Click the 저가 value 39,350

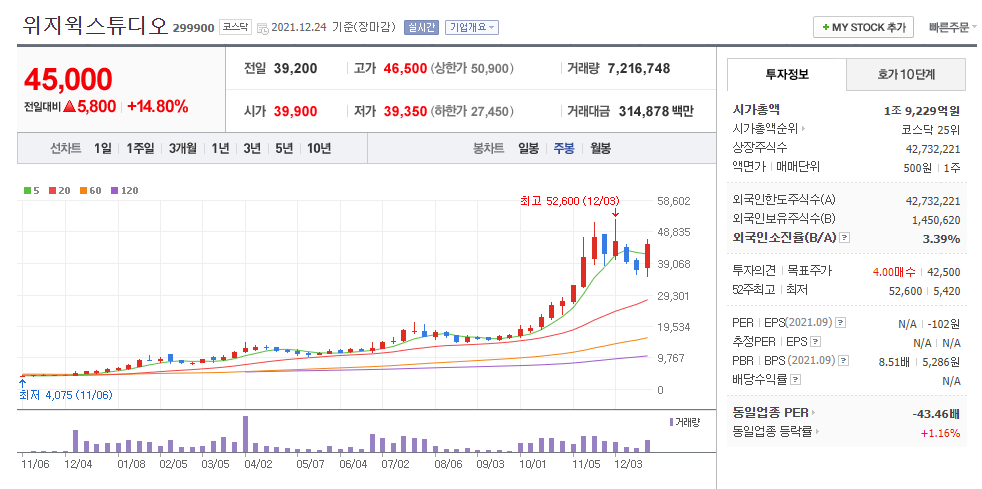pos(405,111)
